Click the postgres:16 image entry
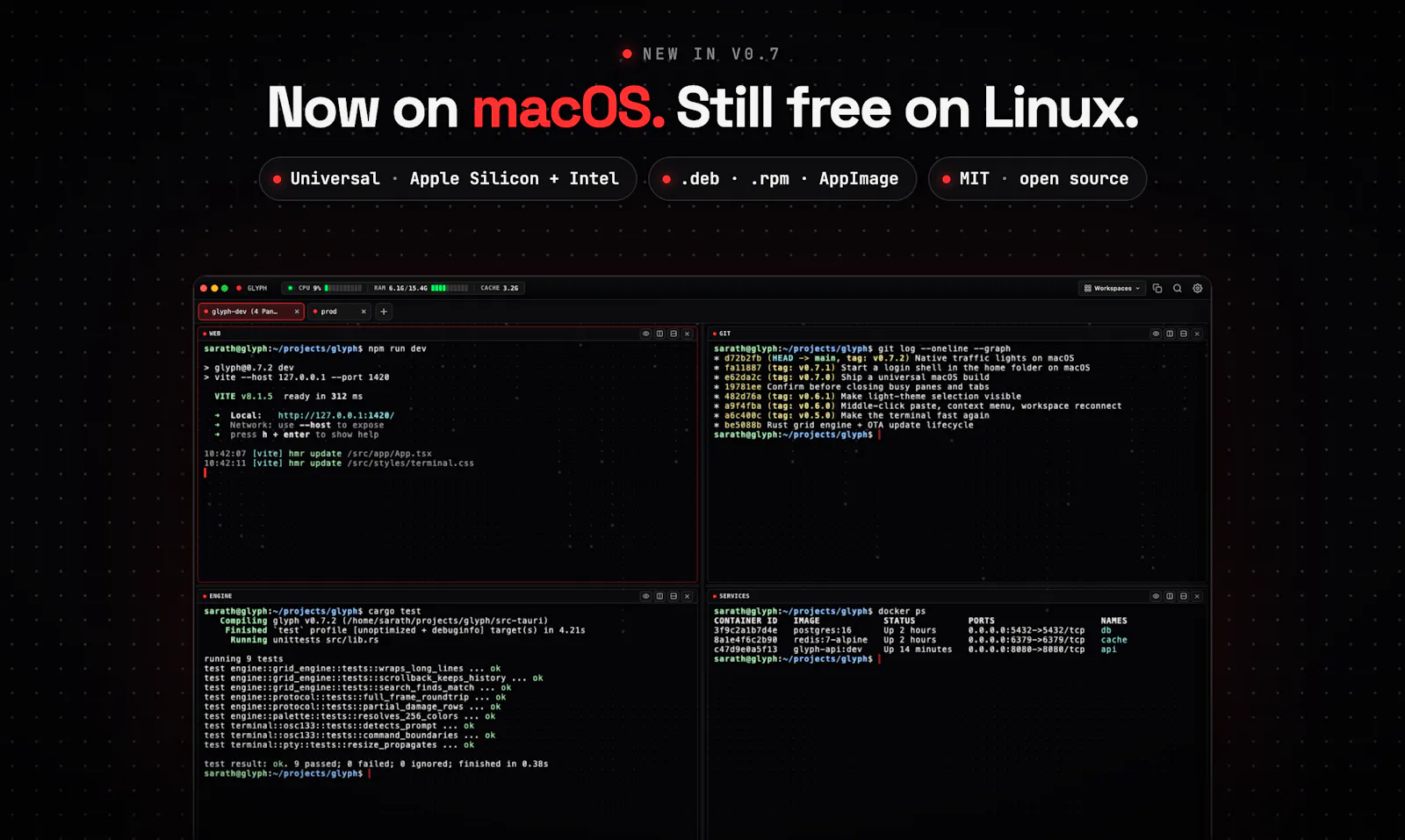Viewport: 1405px width, 840px height. tap(822, 630)
